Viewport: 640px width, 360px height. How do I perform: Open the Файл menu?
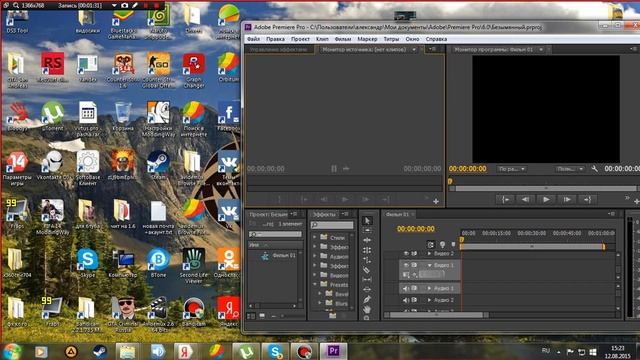click(253, 39)
